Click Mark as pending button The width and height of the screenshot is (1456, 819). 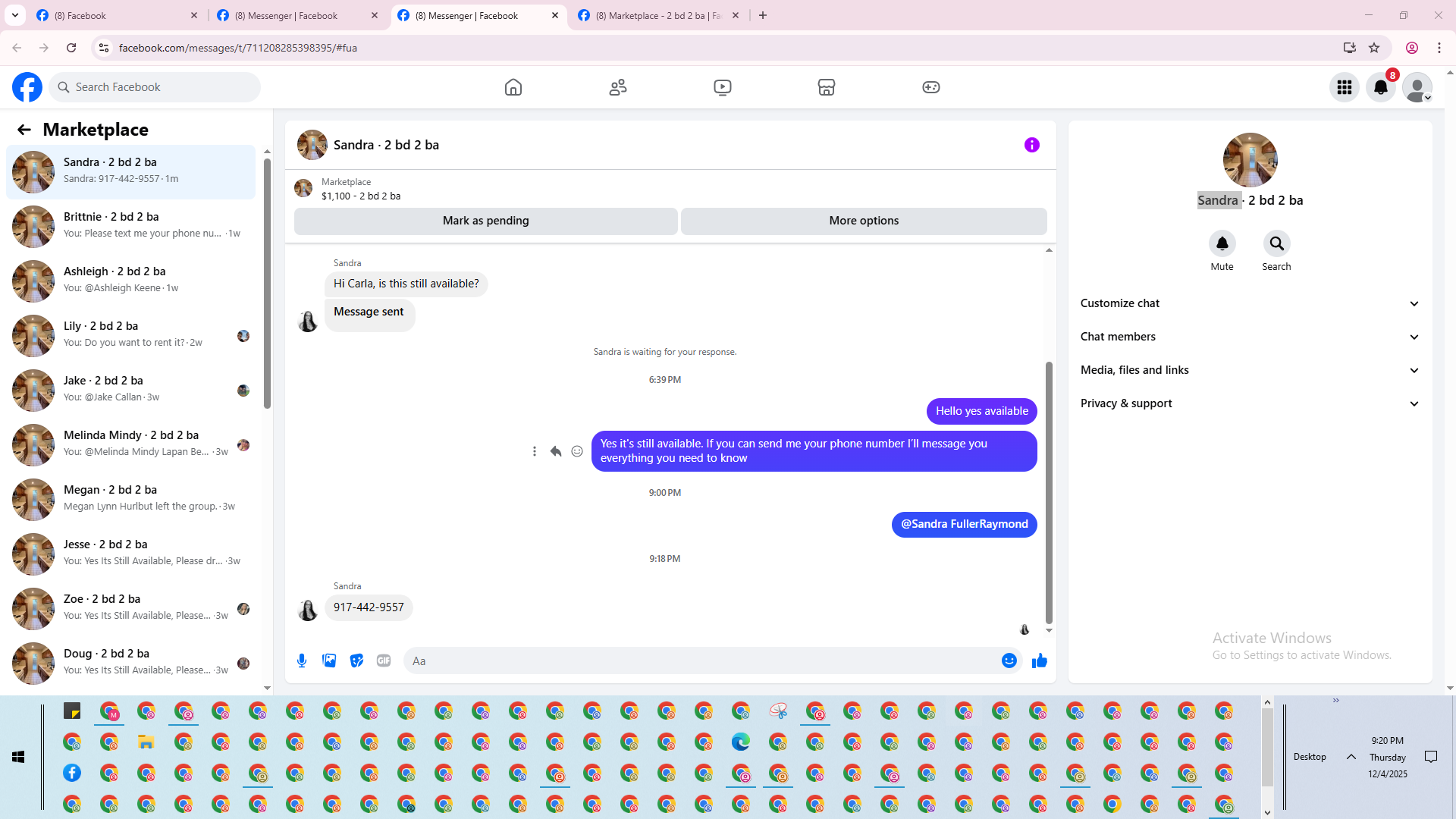485,221
